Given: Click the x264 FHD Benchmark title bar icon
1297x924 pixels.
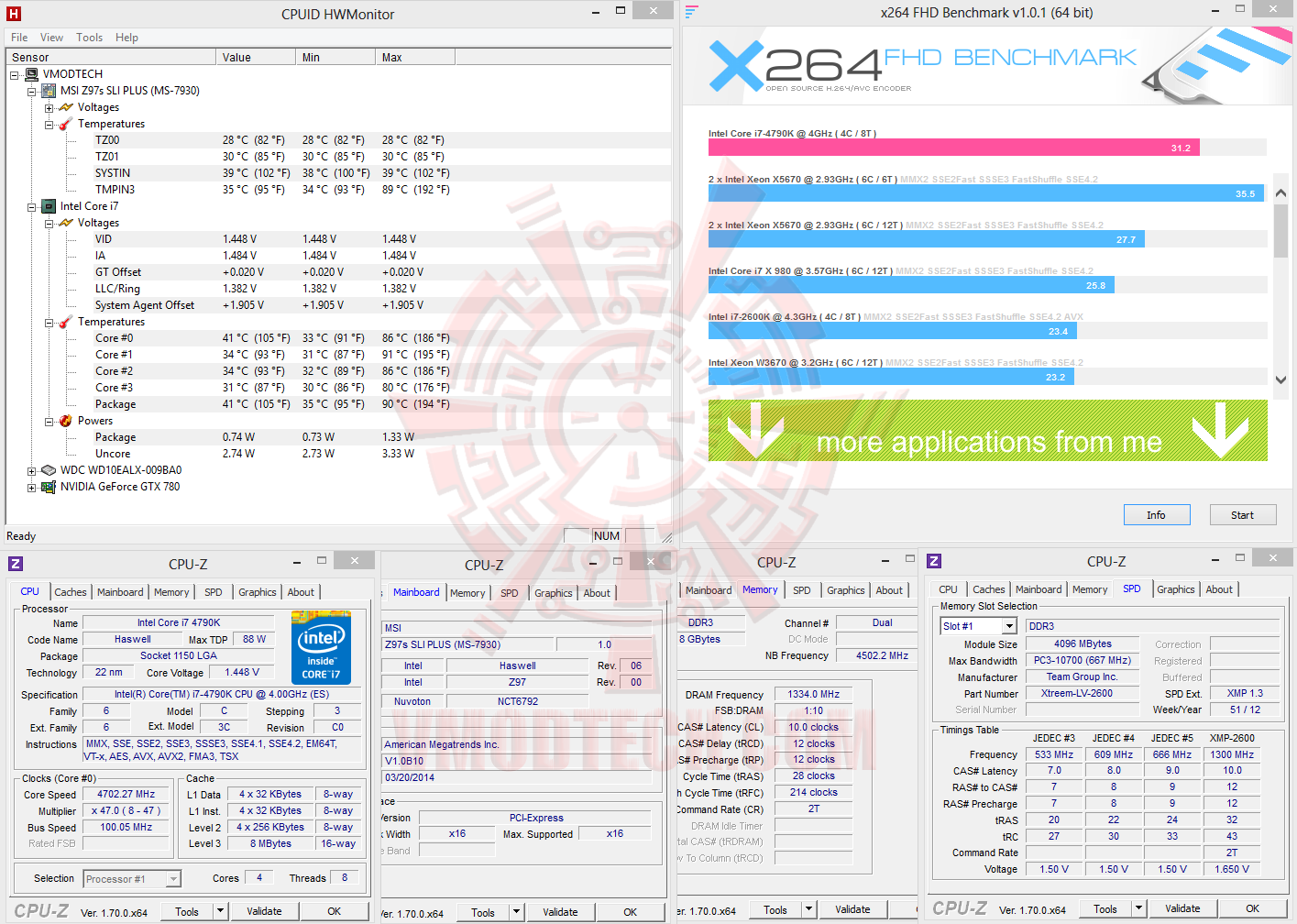Looking at the screenshot, I should coord(692,12).
